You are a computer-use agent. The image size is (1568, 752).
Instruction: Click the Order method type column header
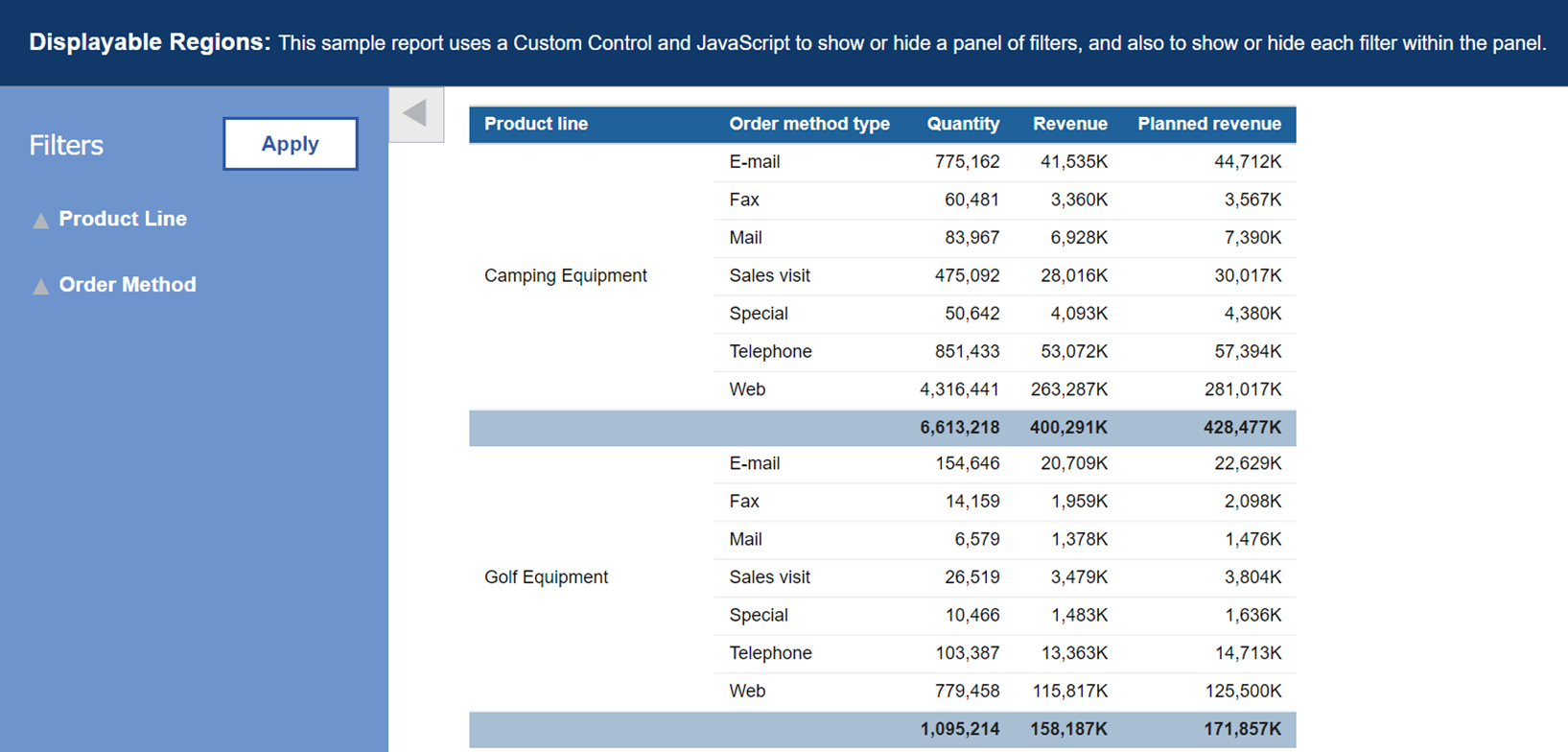(x=809, y=124)
